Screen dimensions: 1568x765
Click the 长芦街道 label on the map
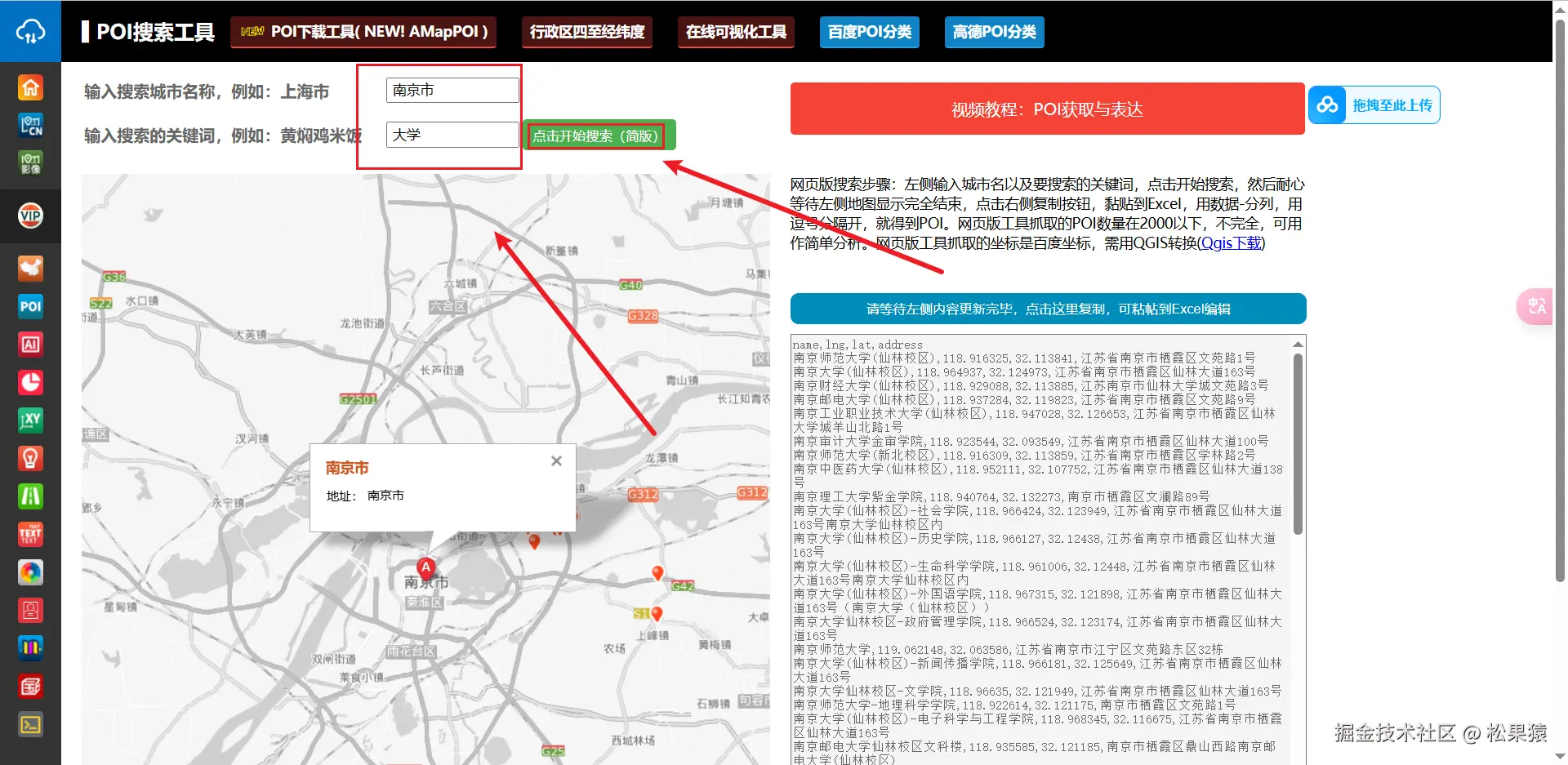click(442, 370)
